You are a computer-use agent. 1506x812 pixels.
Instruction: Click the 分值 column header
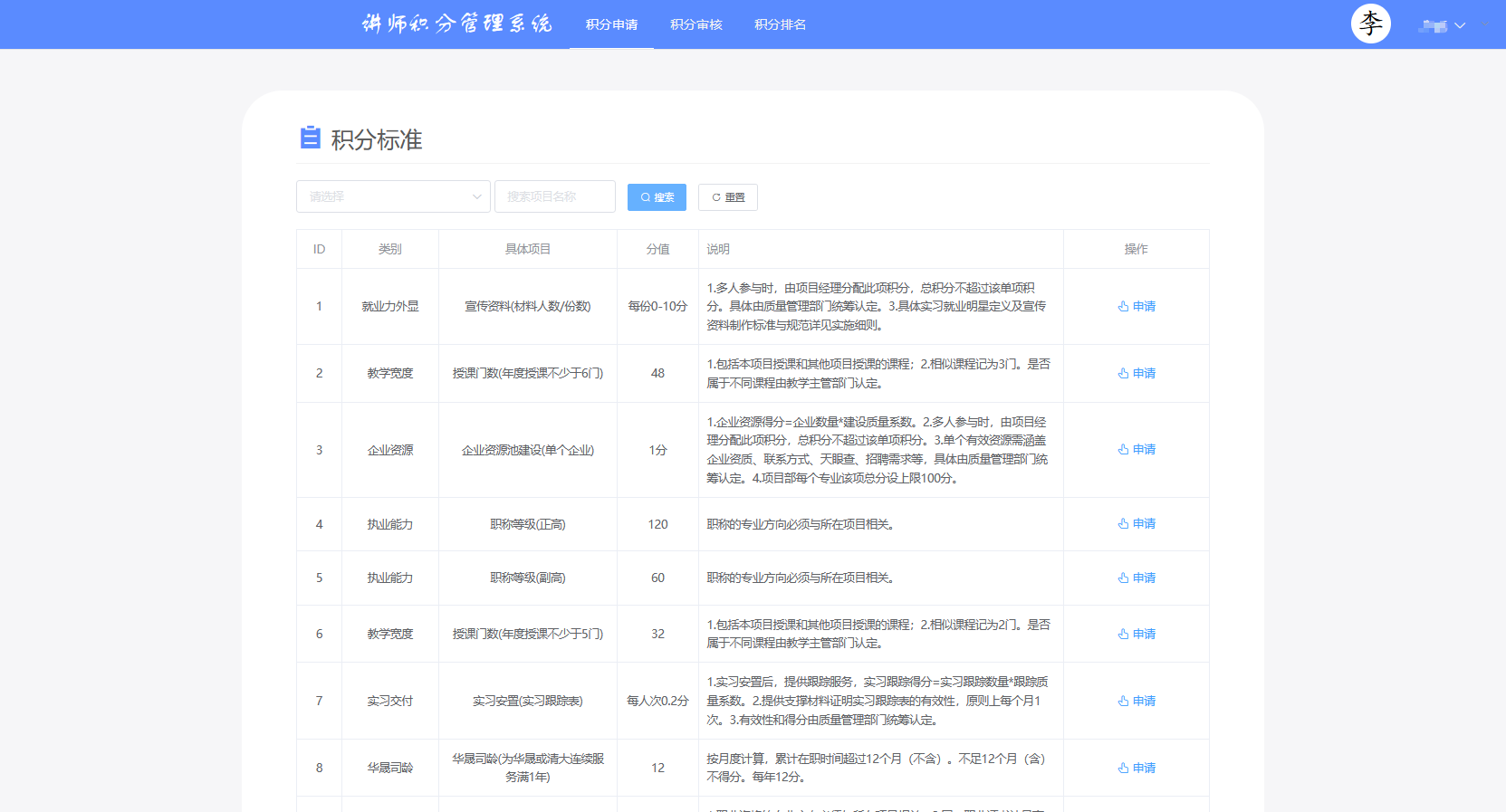click(658, 249)
